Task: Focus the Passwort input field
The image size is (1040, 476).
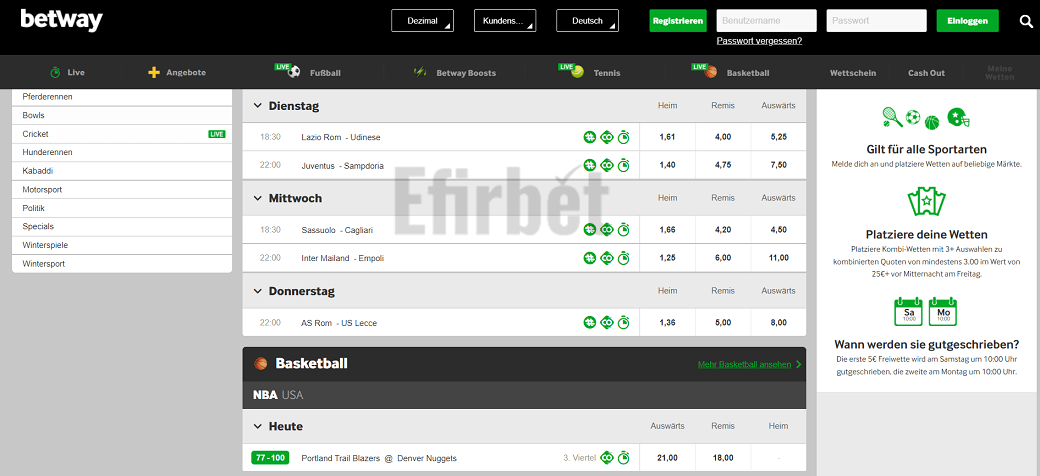Action: 876,21
